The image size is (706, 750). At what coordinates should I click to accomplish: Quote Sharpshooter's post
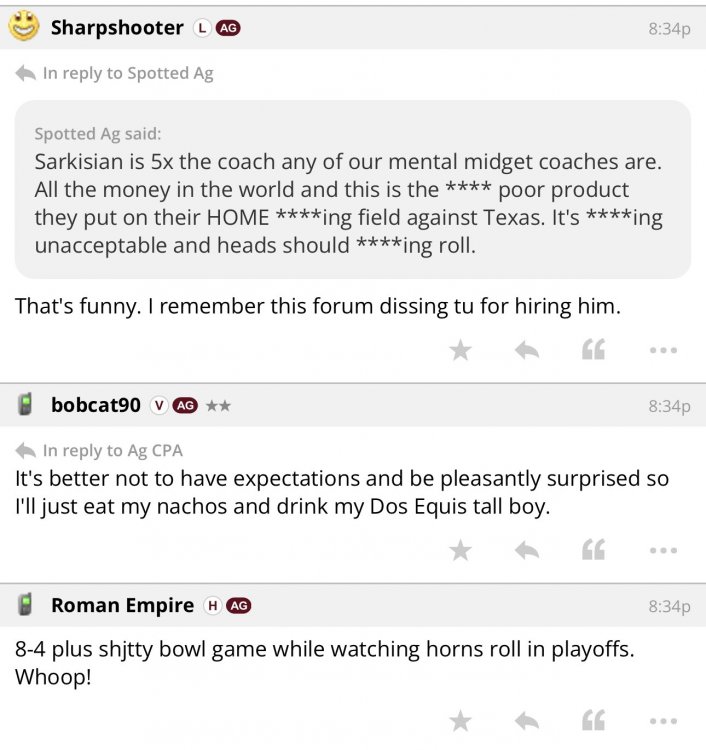(594, 350)
